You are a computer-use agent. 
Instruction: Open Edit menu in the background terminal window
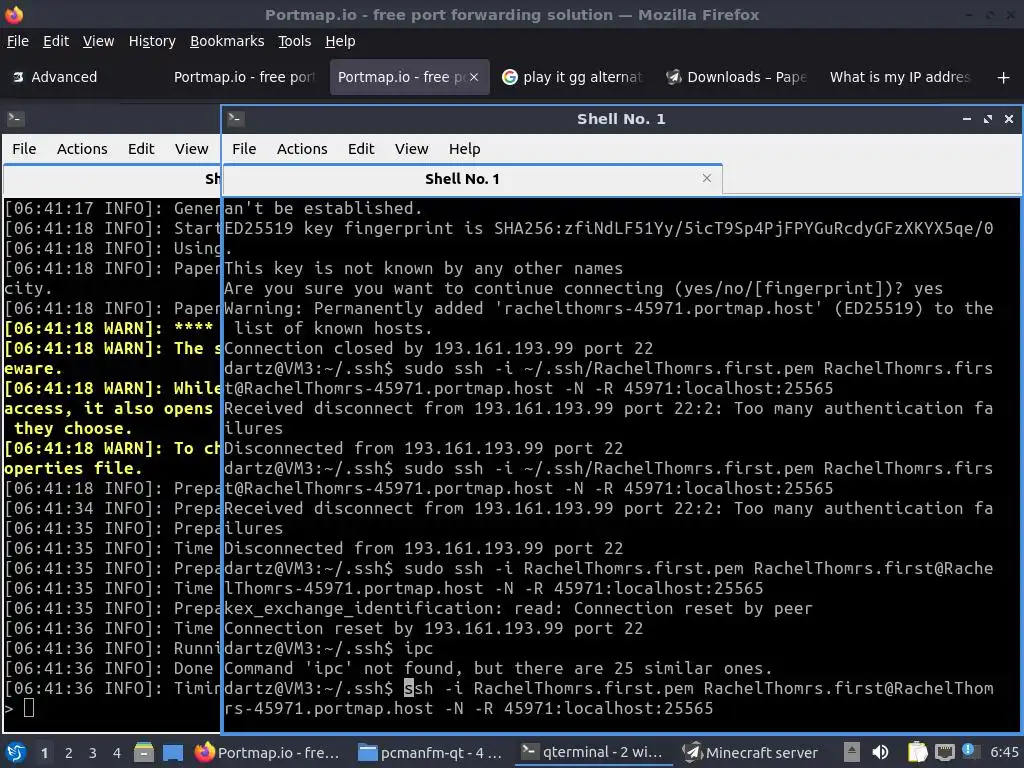tap(140, 149)
